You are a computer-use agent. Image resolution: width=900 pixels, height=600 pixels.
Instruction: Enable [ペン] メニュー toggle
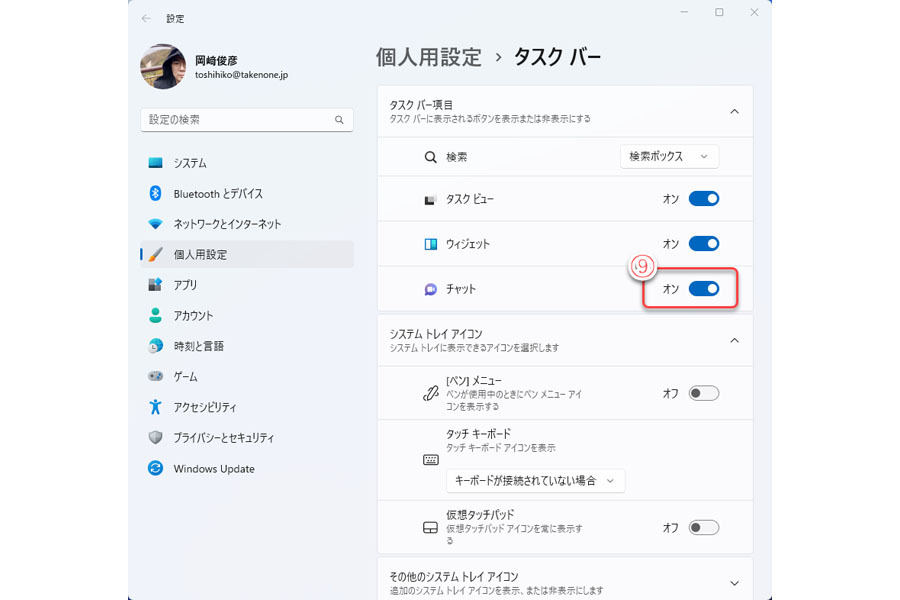(x=704, y=393)
